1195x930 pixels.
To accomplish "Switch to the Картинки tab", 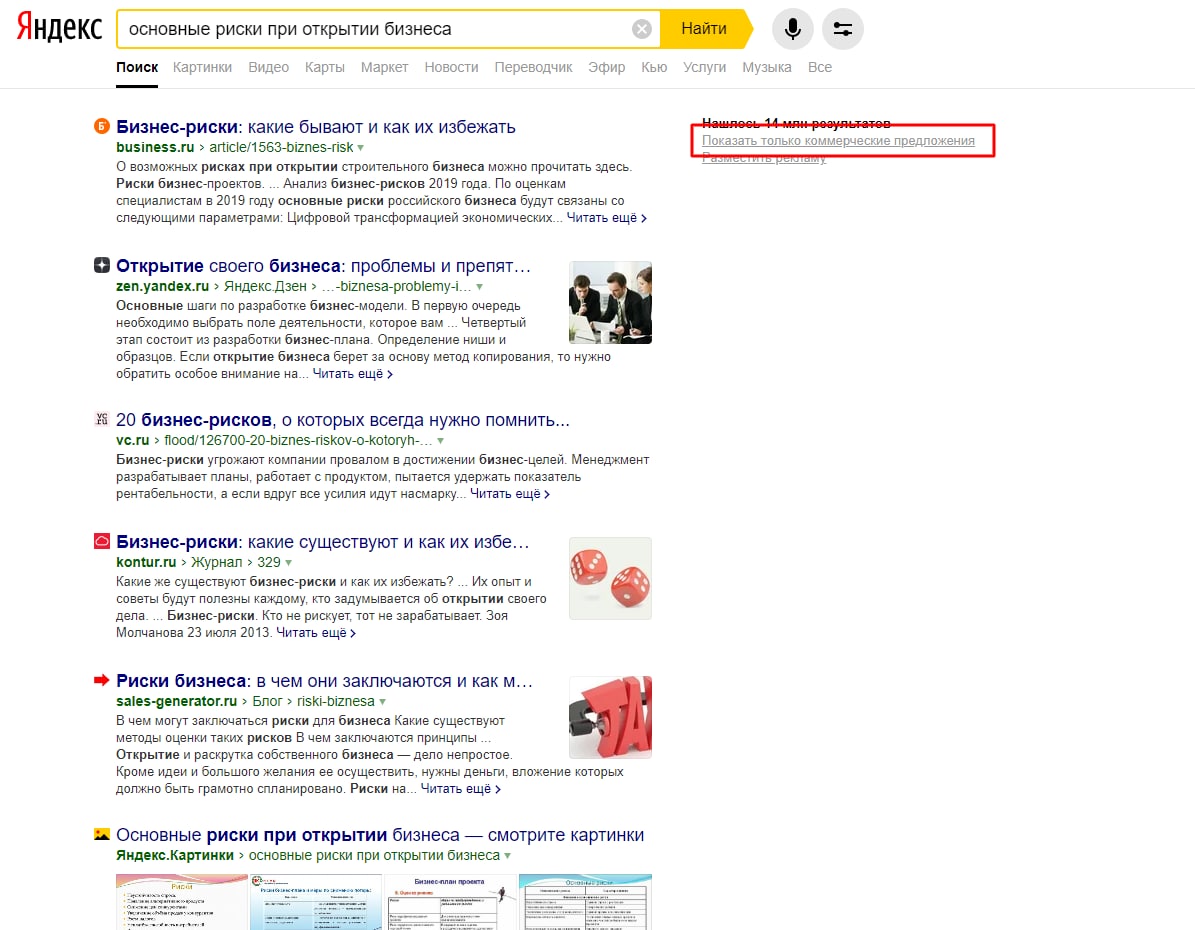I will (x=202, y=67).
